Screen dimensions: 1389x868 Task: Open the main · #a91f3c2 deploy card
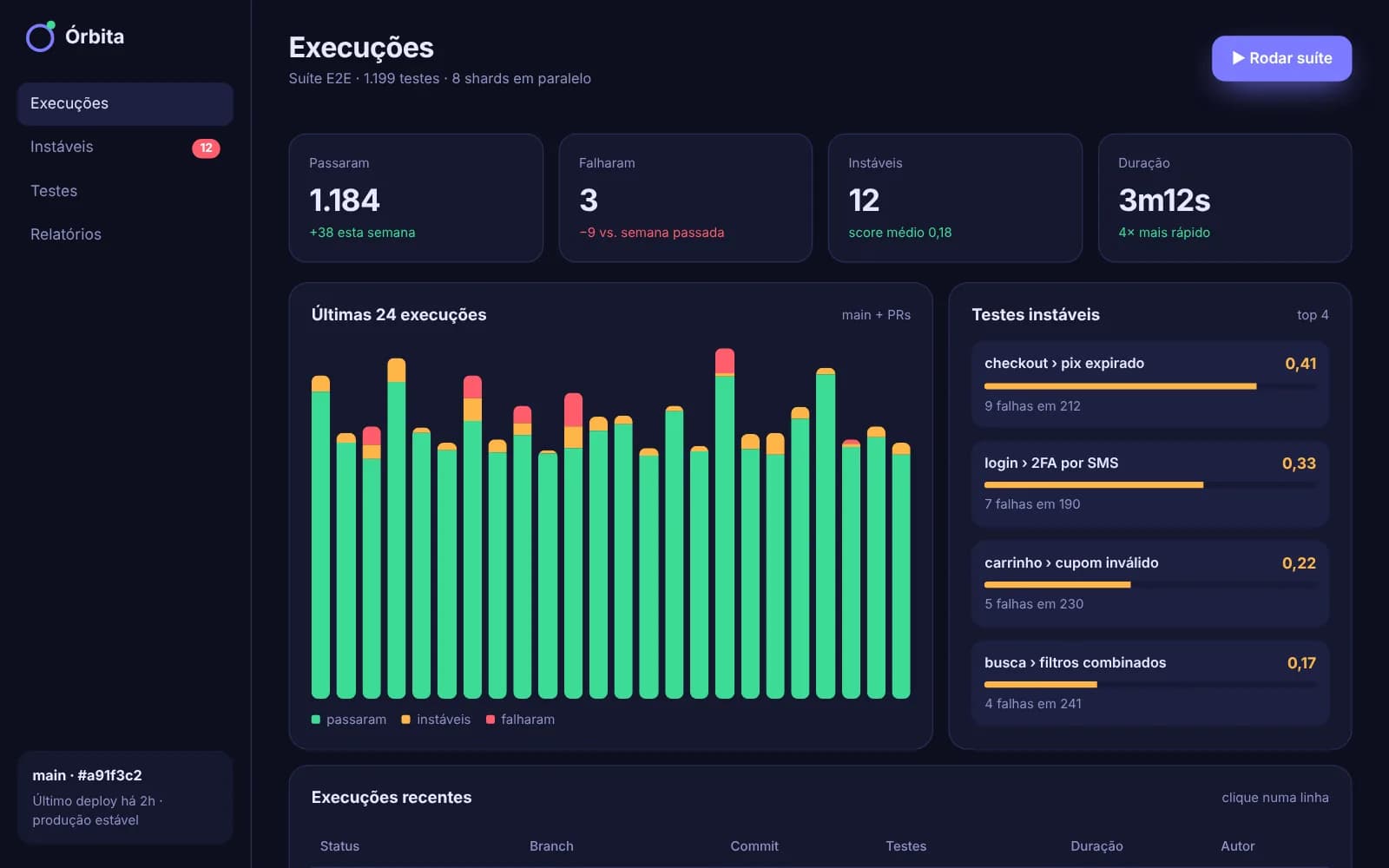click(125, 798)
